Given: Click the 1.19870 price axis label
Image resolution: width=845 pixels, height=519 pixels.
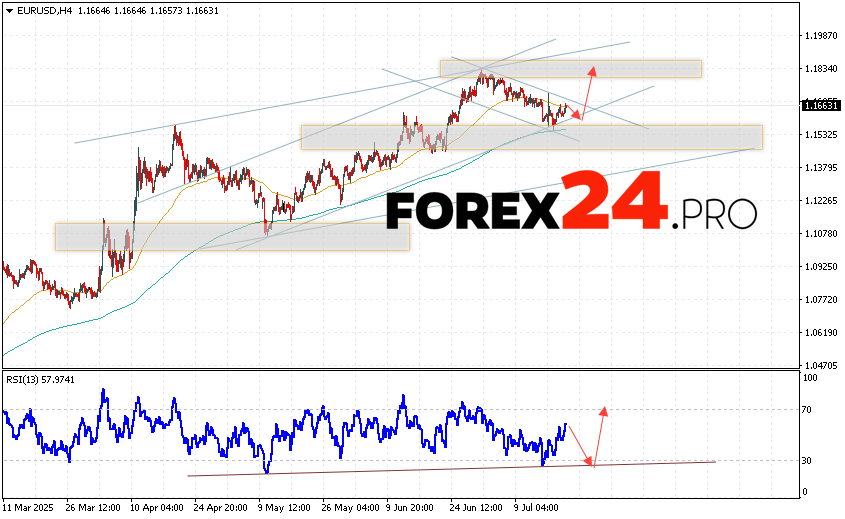Looking at the screenshot, I should tap(820, 35).
